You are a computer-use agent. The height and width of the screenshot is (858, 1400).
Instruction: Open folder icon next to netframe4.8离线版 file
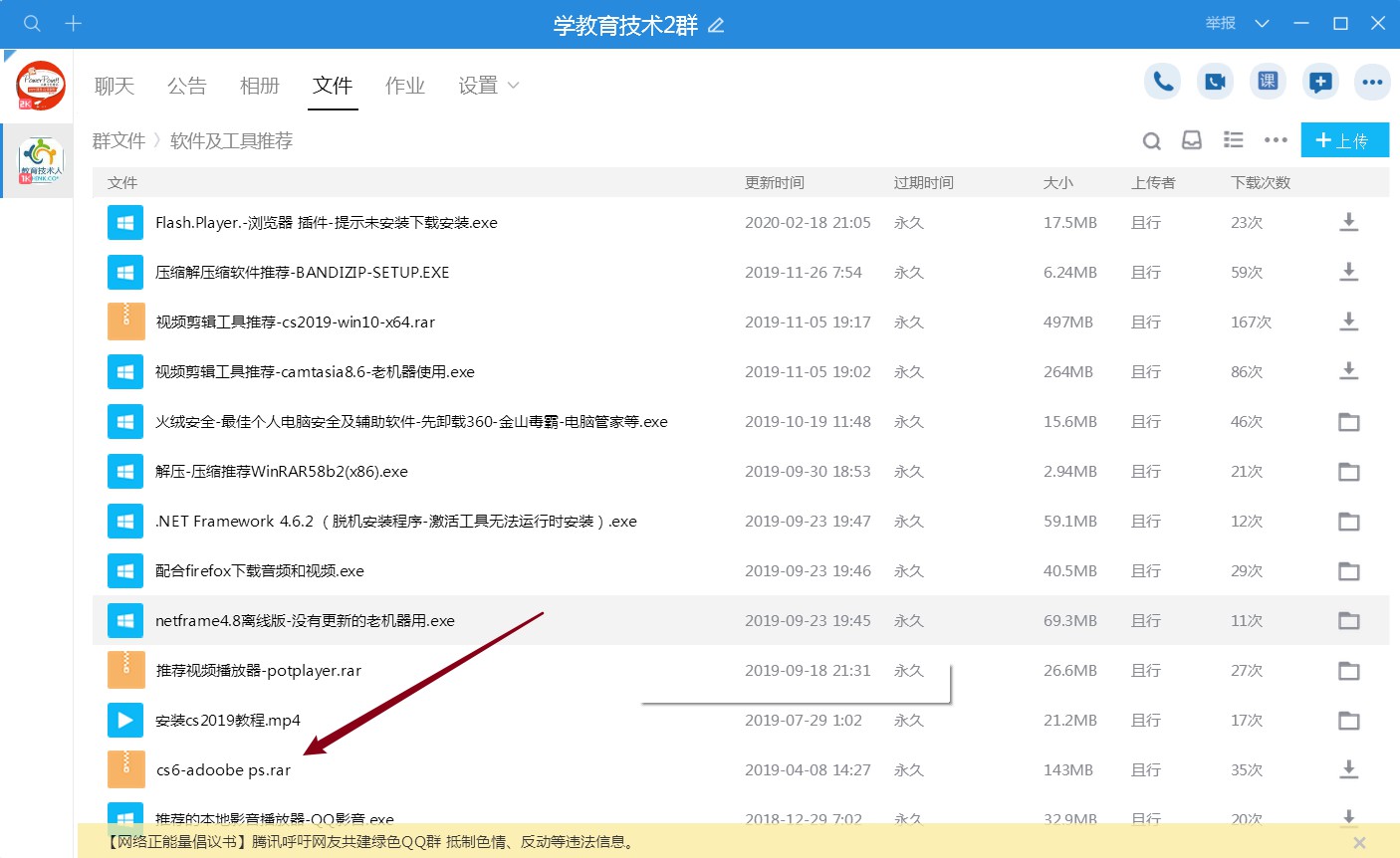pyautogui.click(x=1349, y=620)
